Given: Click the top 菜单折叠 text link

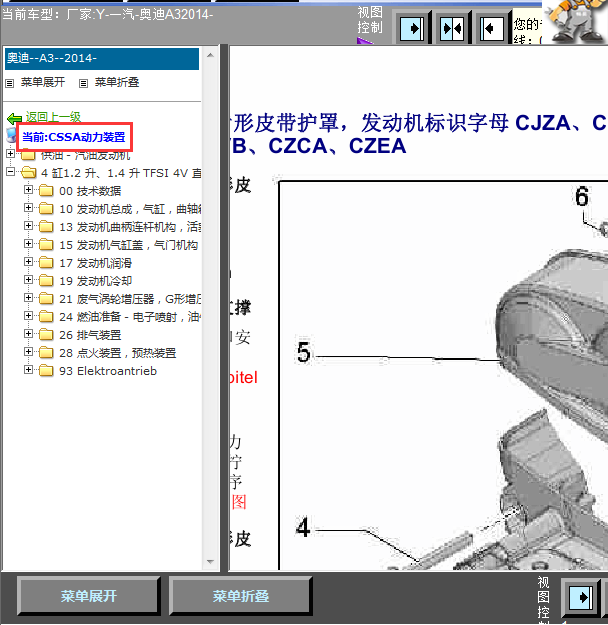Looking at the screenshot, I should pyautogui.click(x=117, y=82).
